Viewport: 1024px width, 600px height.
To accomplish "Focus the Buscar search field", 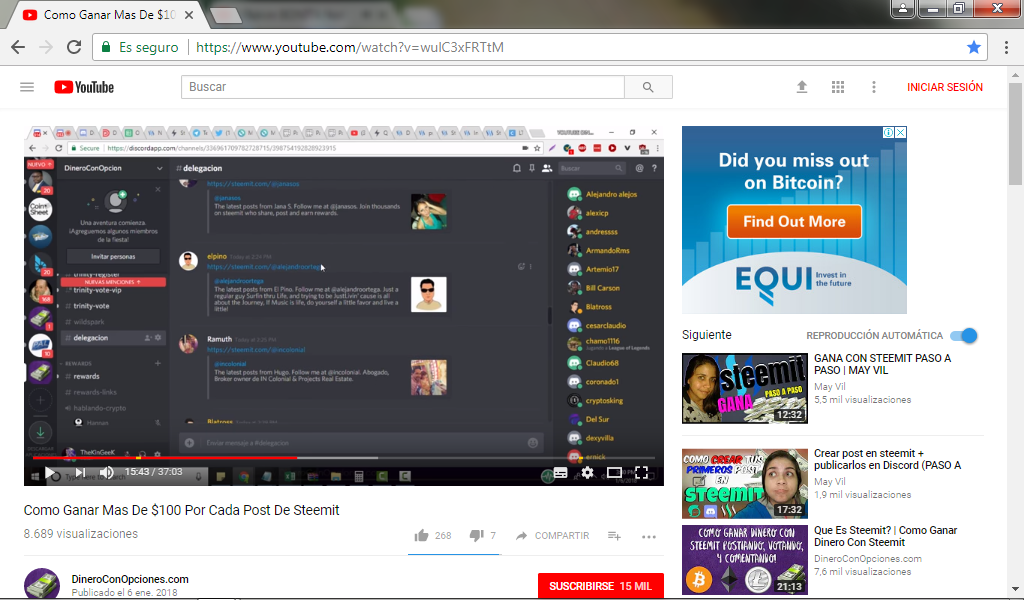I will (403, 87).
